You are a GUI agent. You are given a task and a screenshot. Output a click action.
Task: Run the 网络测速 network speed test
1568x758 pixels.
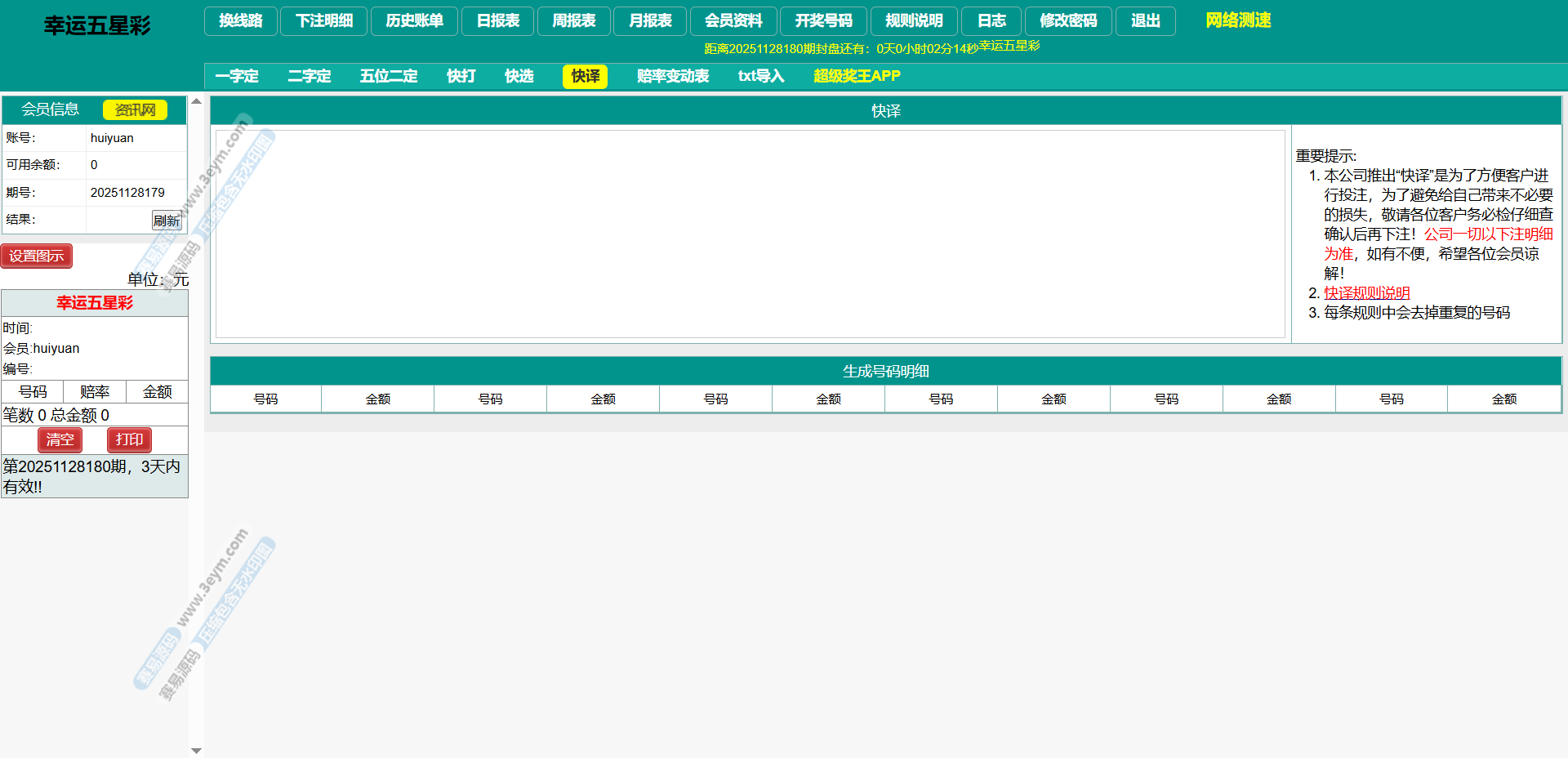1238,20
